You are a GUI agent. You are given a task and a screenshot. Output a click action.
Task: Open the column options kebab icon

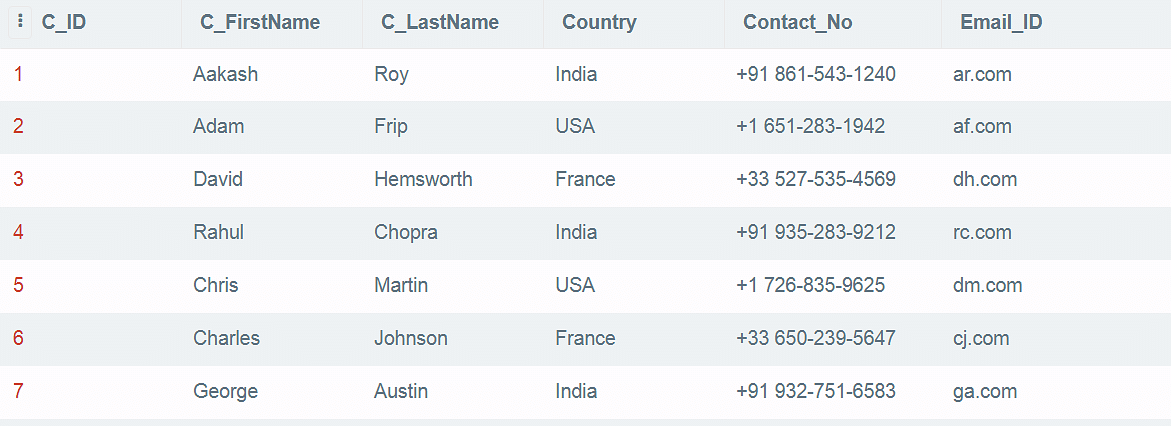[20, 22]
